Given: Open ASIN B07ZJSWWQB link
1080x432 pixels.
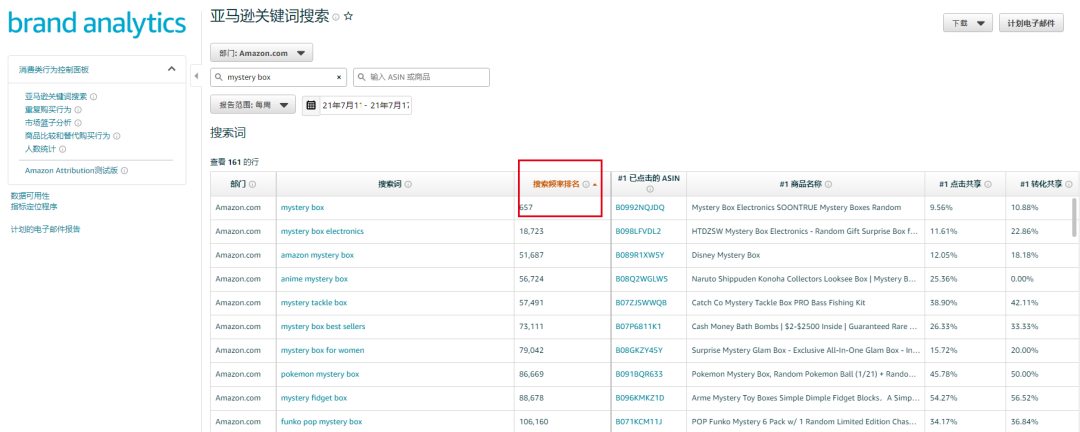Looking at the screenshot, I should pyautogui.click(x=641, y=302).
